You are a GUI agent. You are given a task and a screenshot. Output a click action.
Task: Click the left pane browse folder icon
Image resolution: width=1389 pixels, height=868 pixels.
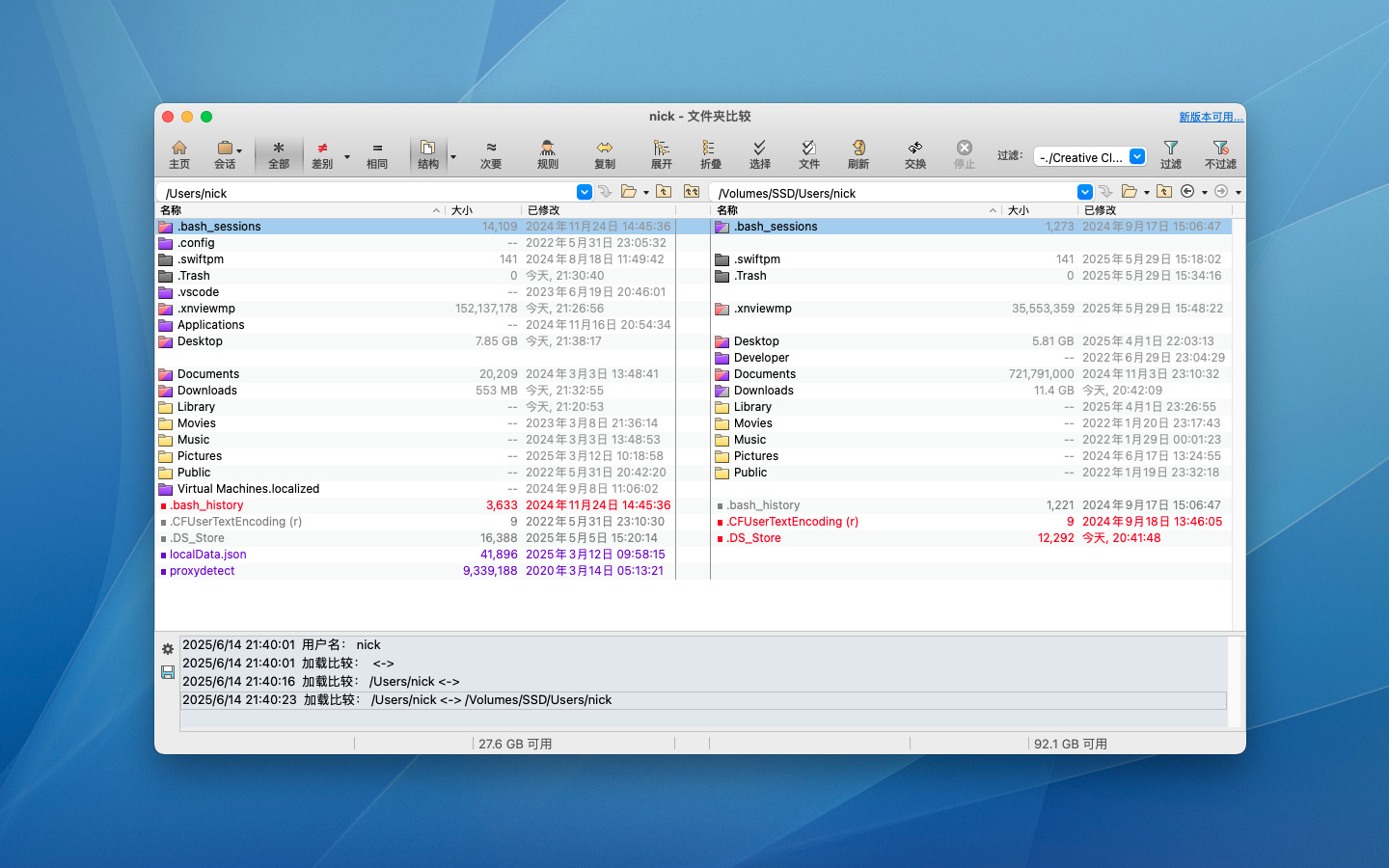pyautogui.click(x=629, y=192)
